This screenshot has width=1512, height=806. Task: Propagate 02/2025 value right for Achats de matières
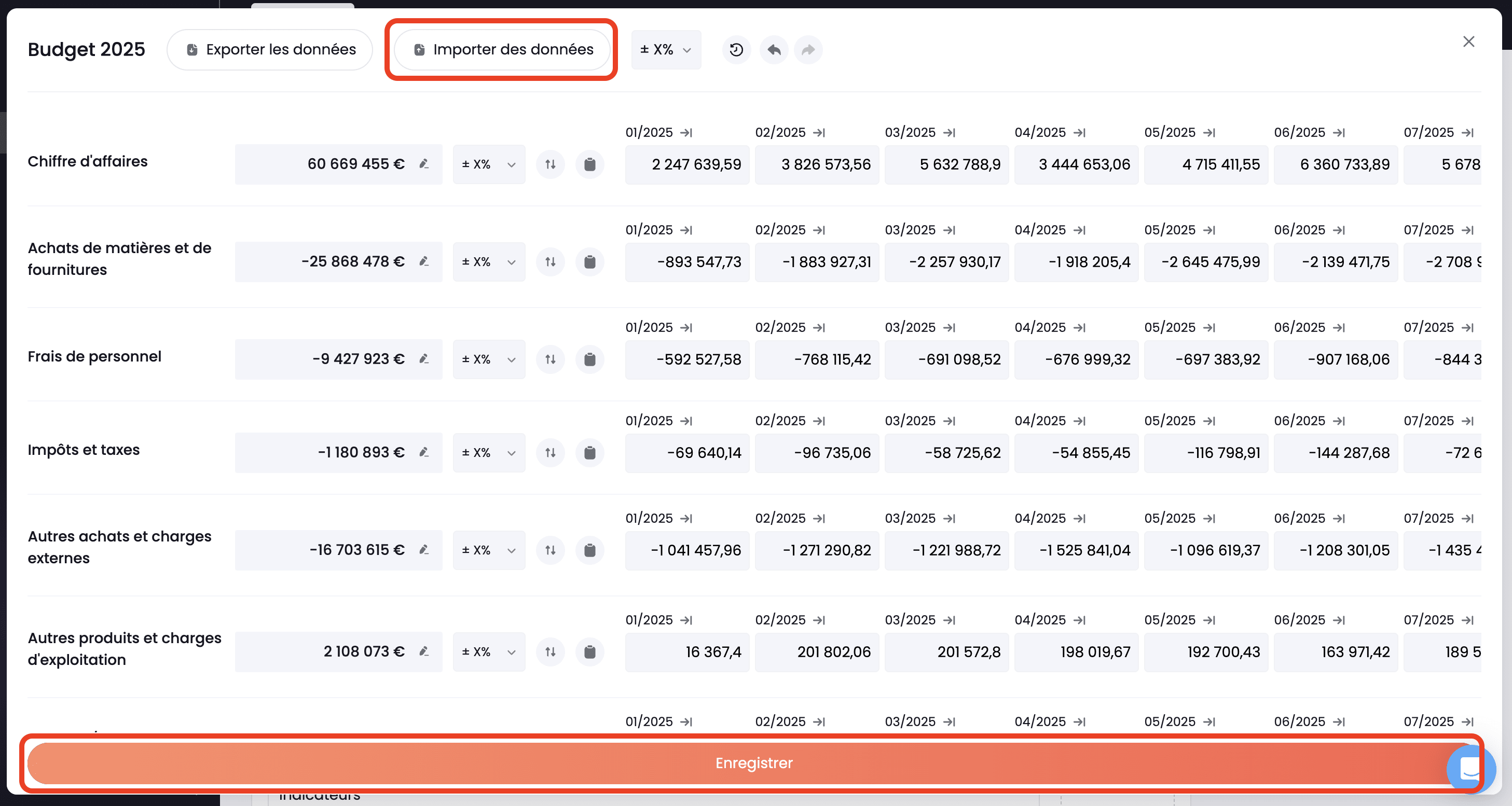tap(819, 230)
